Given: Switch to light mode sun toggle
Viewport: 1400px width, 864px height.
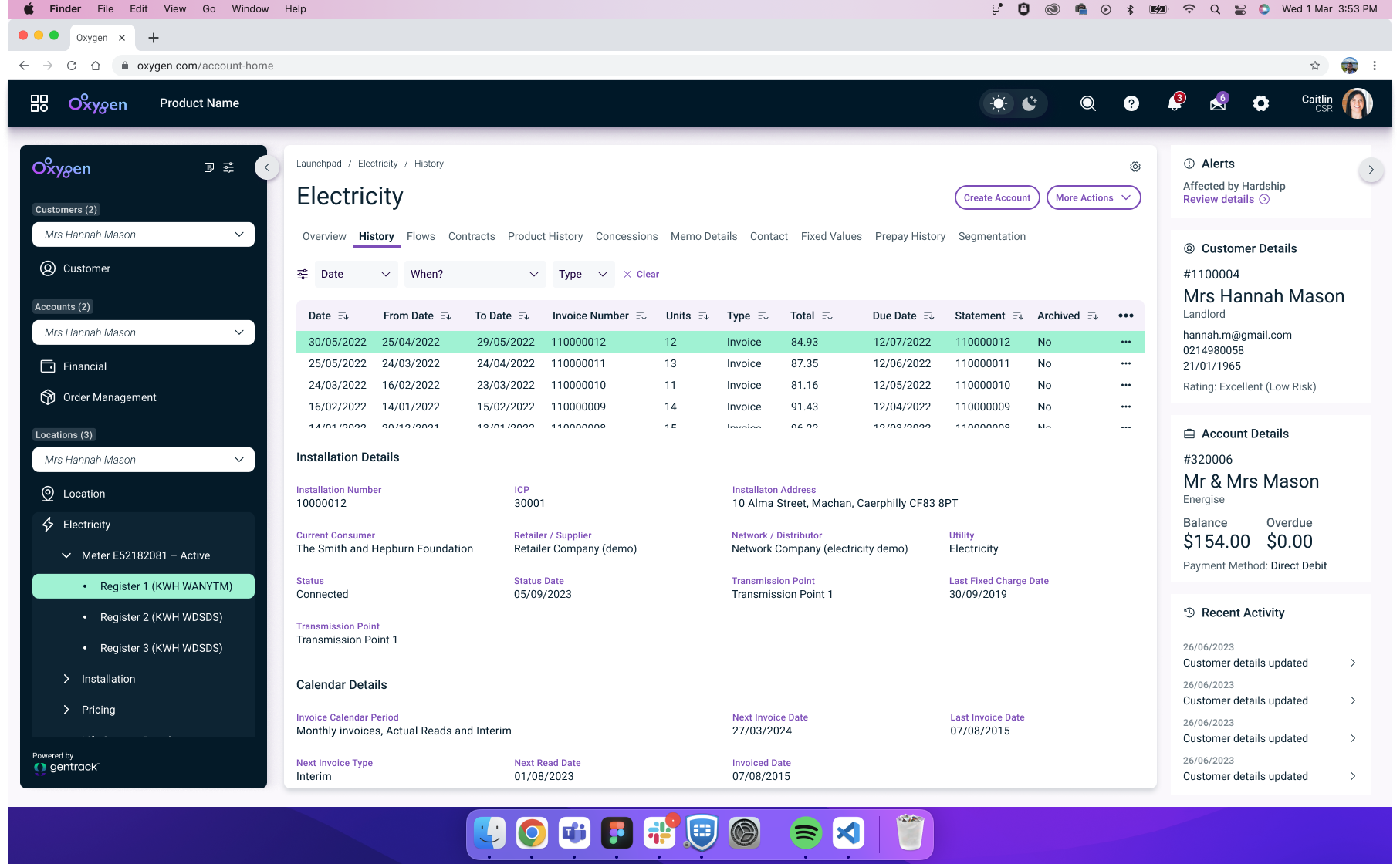Looking at the screenshot, I should point(999,103).
